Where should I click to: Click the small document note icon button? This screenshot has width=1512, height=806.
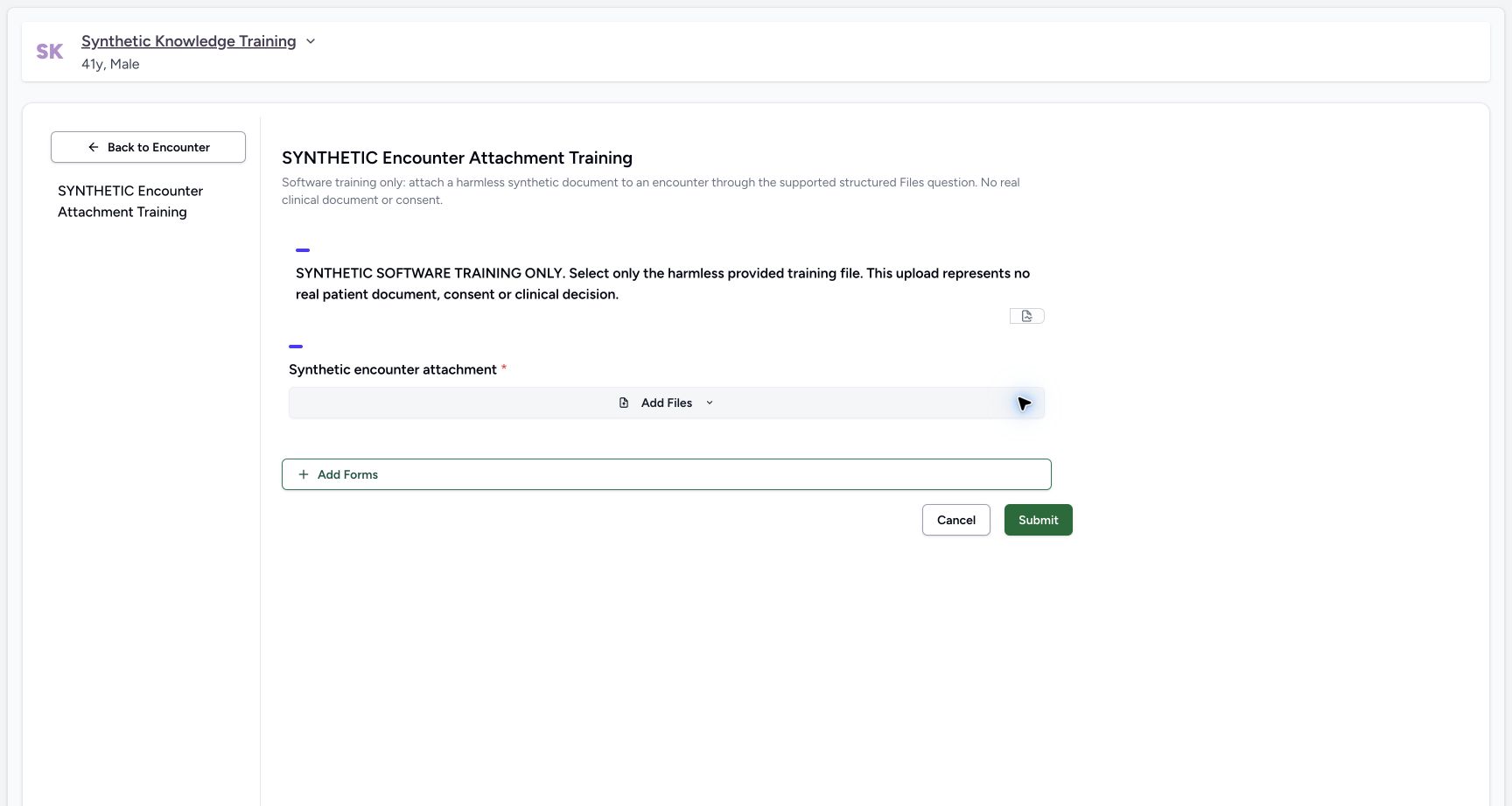pos(1026,316)
